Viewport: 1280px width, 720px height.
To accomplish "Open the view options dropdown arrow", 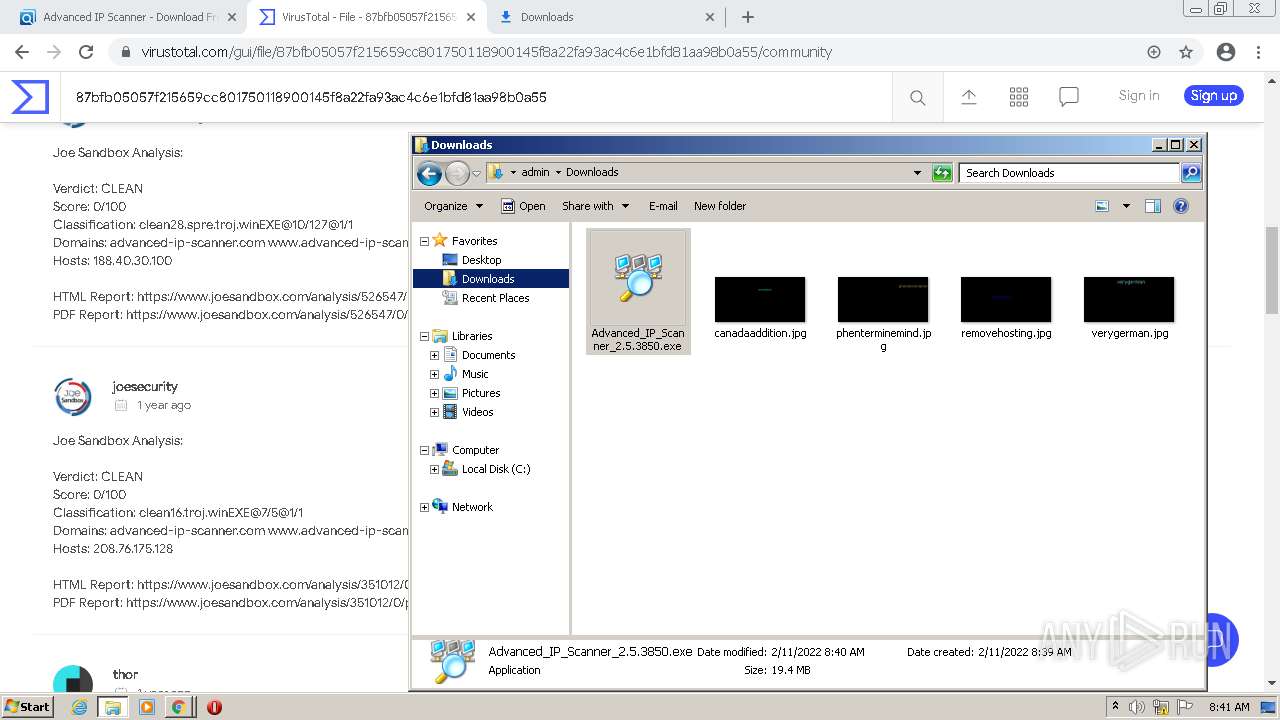I will [x=1126, y=206].
